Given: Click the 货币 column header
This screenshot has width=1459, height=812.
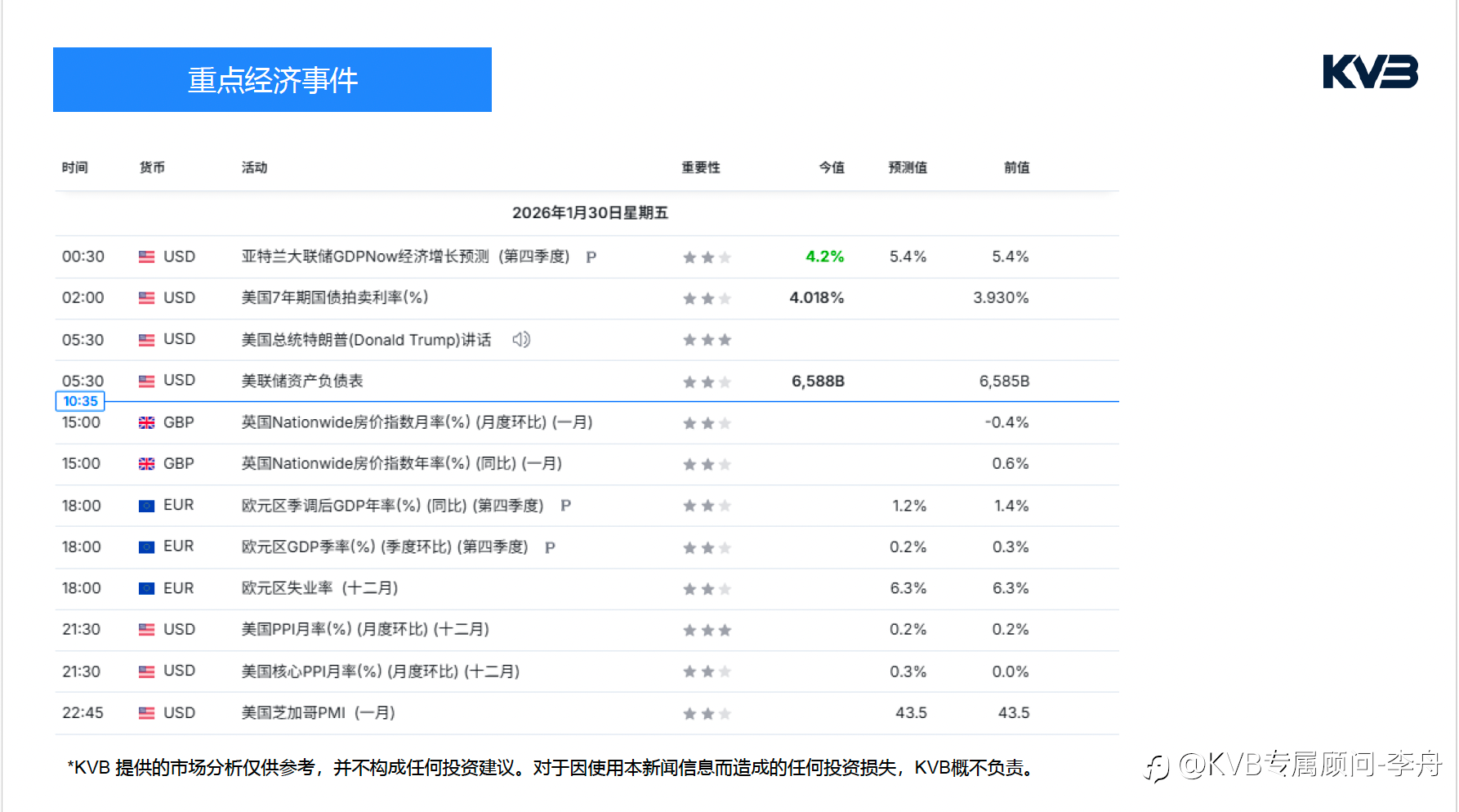Looking at the screenshot, I should 152,167.
